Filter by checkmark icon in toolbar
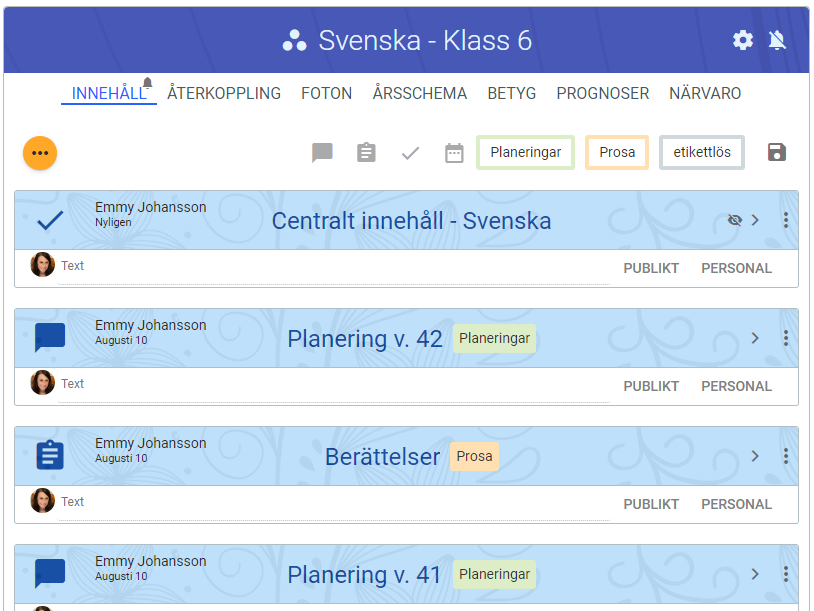This screenshot has height=611, width=814. coord(410,153)
